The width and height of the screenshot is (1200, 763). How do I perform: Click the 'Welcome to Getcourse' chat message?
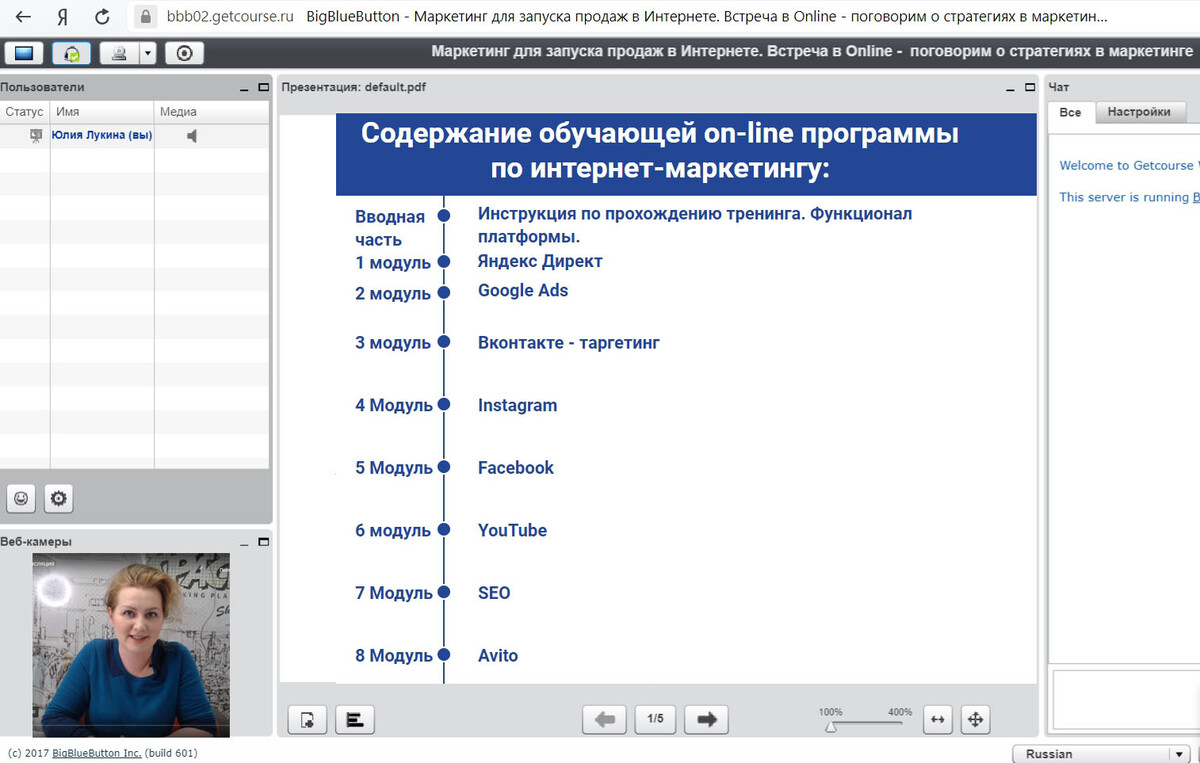point(1129,166)
